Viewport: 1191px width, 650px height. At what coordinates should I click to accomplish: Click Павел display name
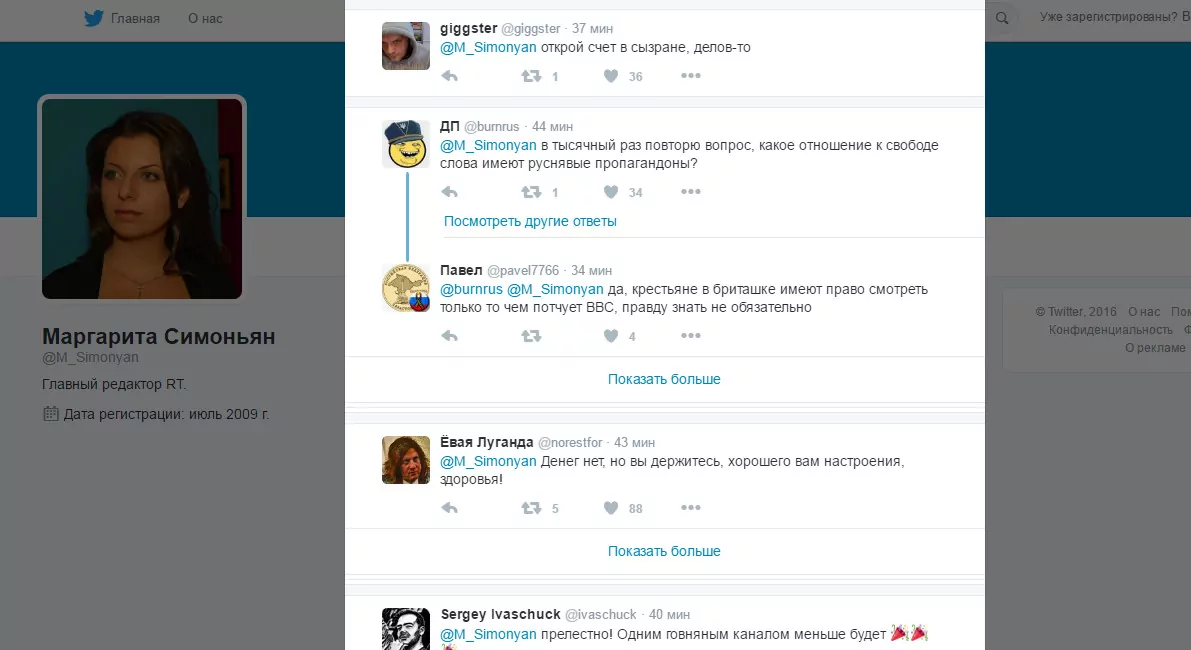coord(461,270)
